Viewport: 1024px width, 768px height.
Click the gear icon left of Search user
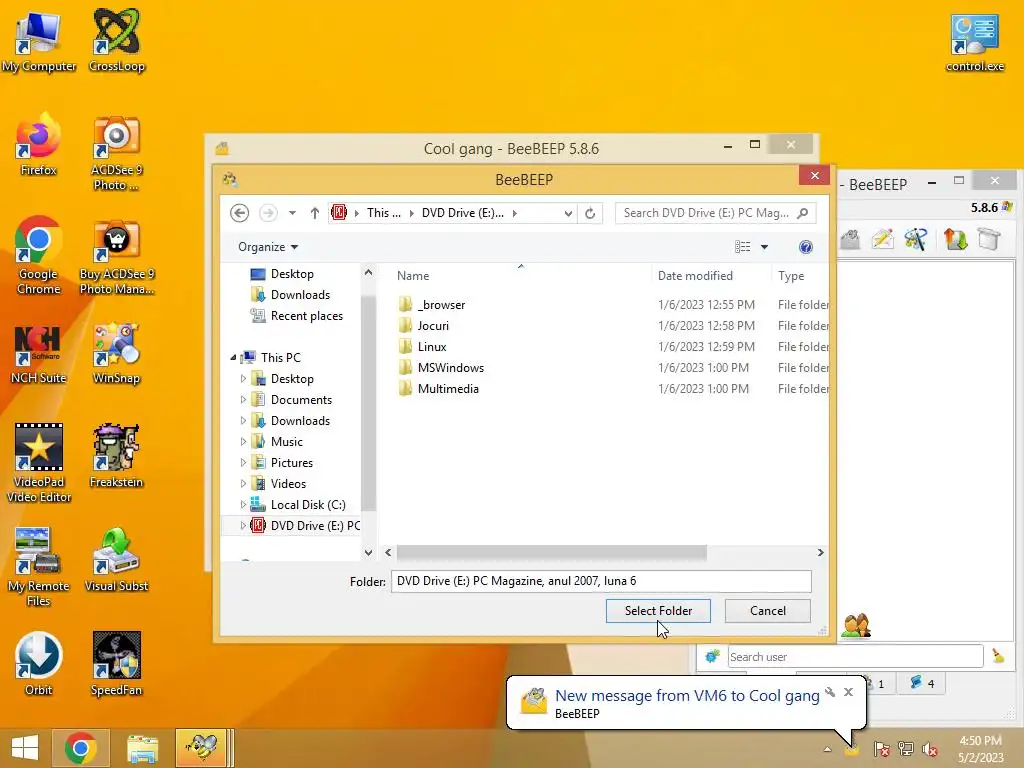point(712,656)
